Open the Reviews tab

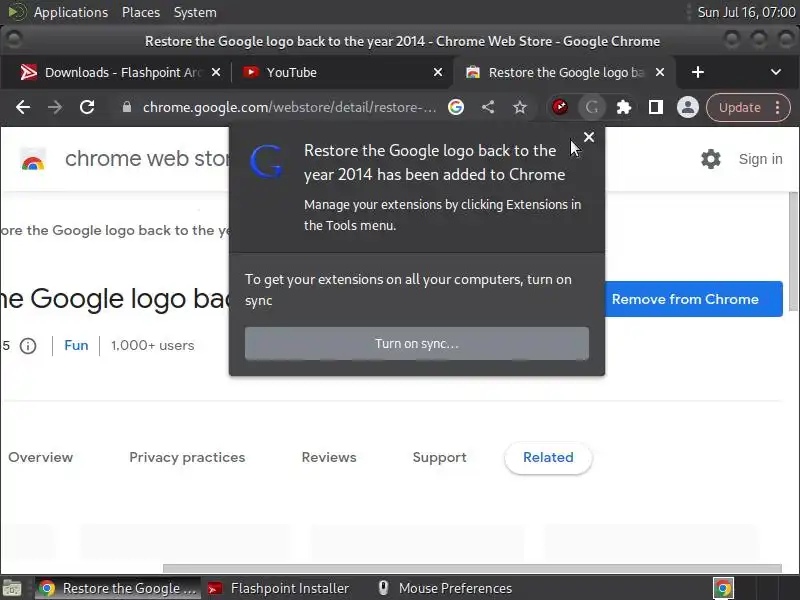click(x=329, y=457)
